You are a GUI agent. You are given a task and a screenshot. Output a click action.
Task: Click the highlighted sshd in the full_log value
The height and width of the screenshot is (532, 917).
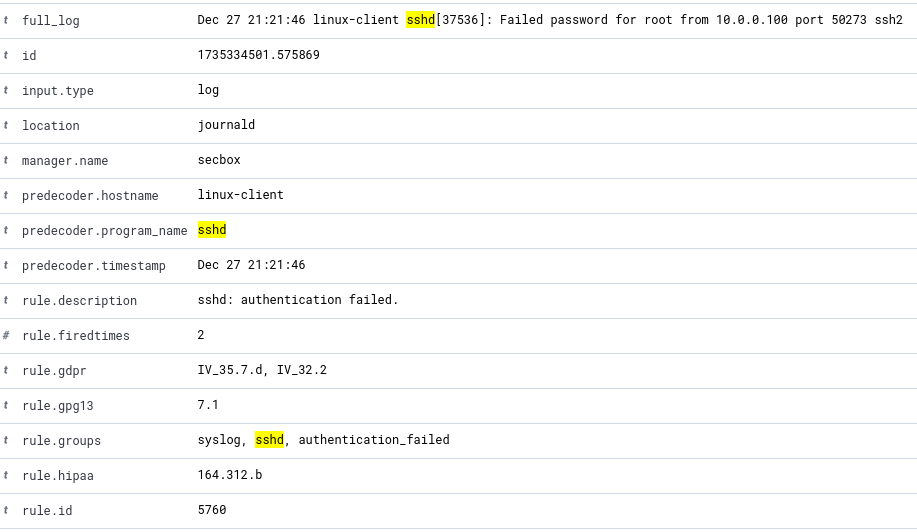point(420,20)
